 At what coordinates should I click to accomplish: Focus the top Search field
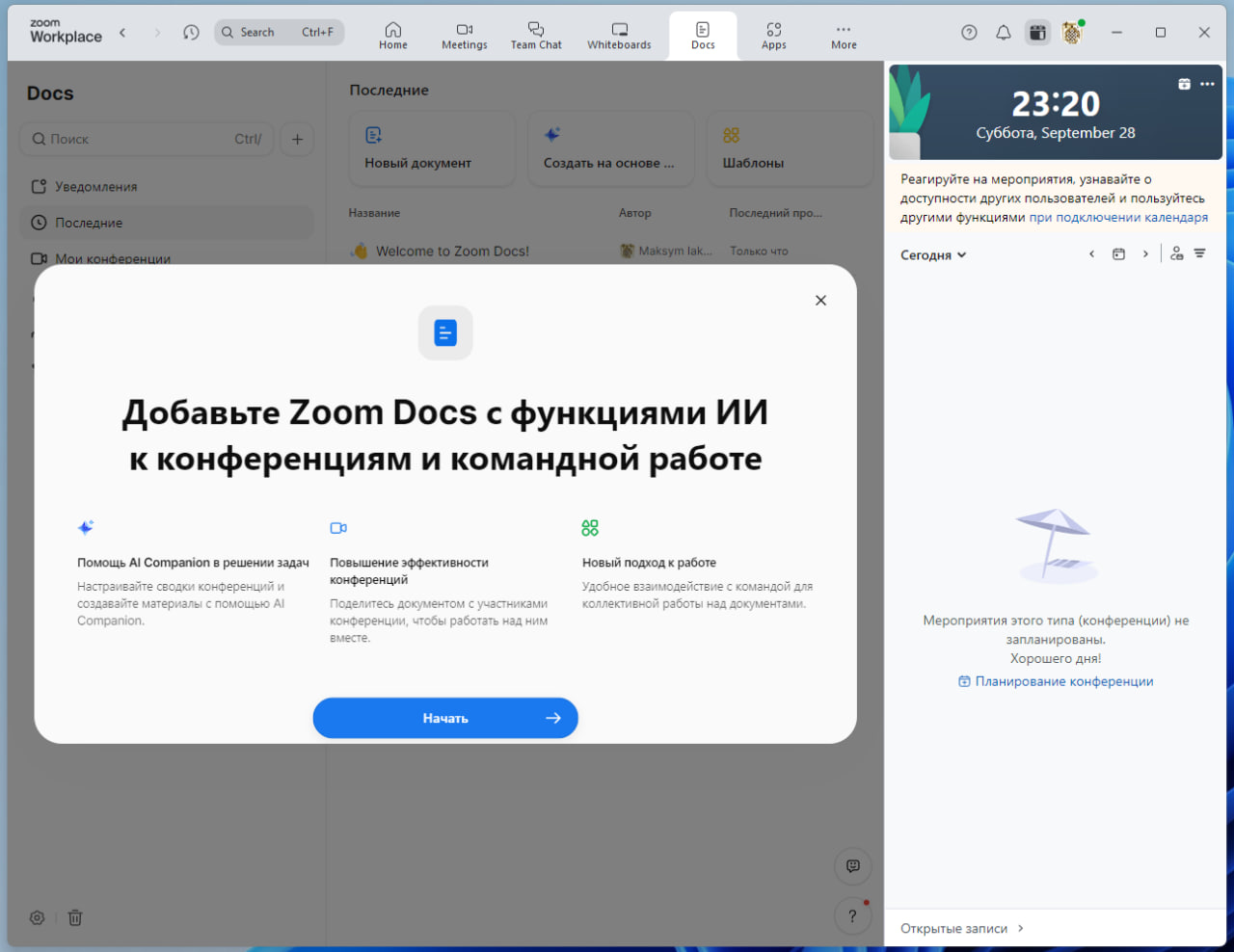(x=279, y=32)
